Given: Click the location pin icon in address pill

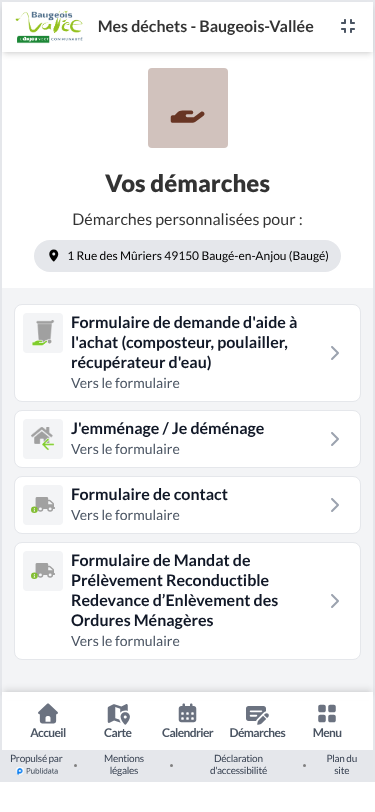Looking at the screenshot, I should click(x=53, y=256).
